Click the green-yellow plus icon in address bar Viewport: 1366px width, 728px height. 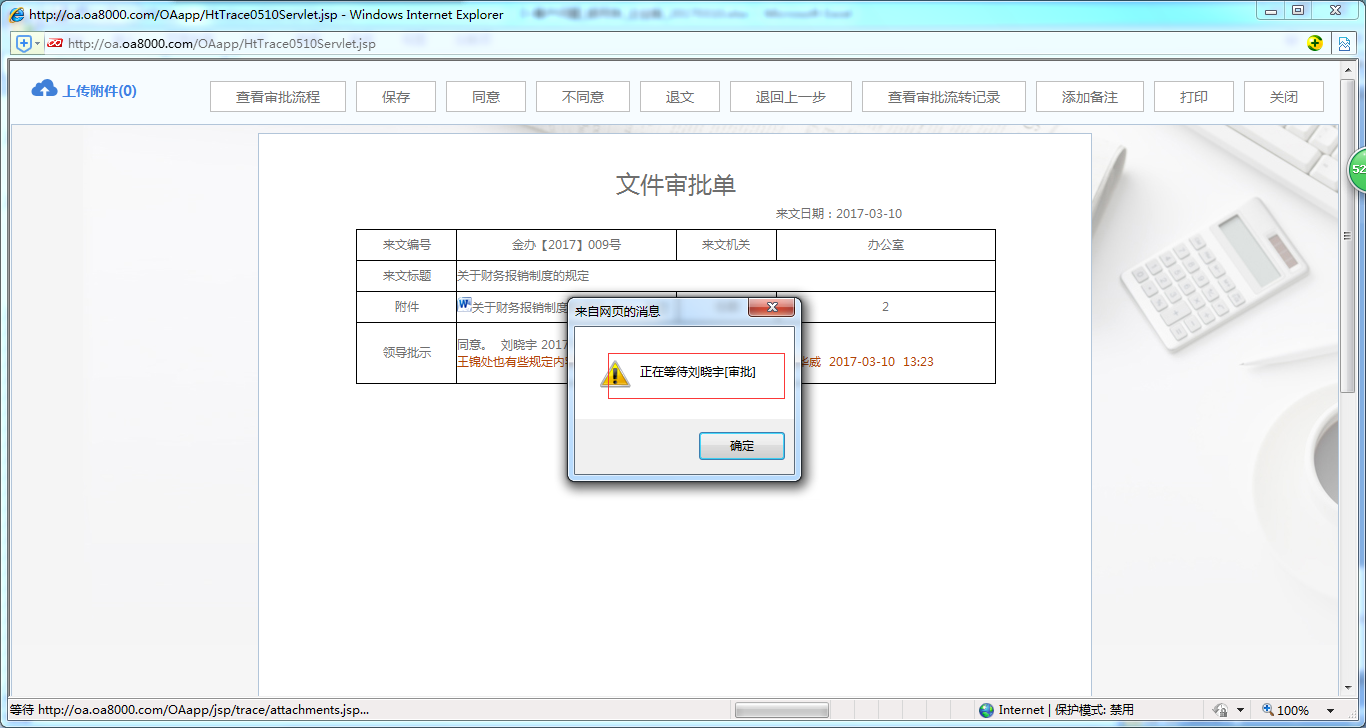click(1315, 43)
